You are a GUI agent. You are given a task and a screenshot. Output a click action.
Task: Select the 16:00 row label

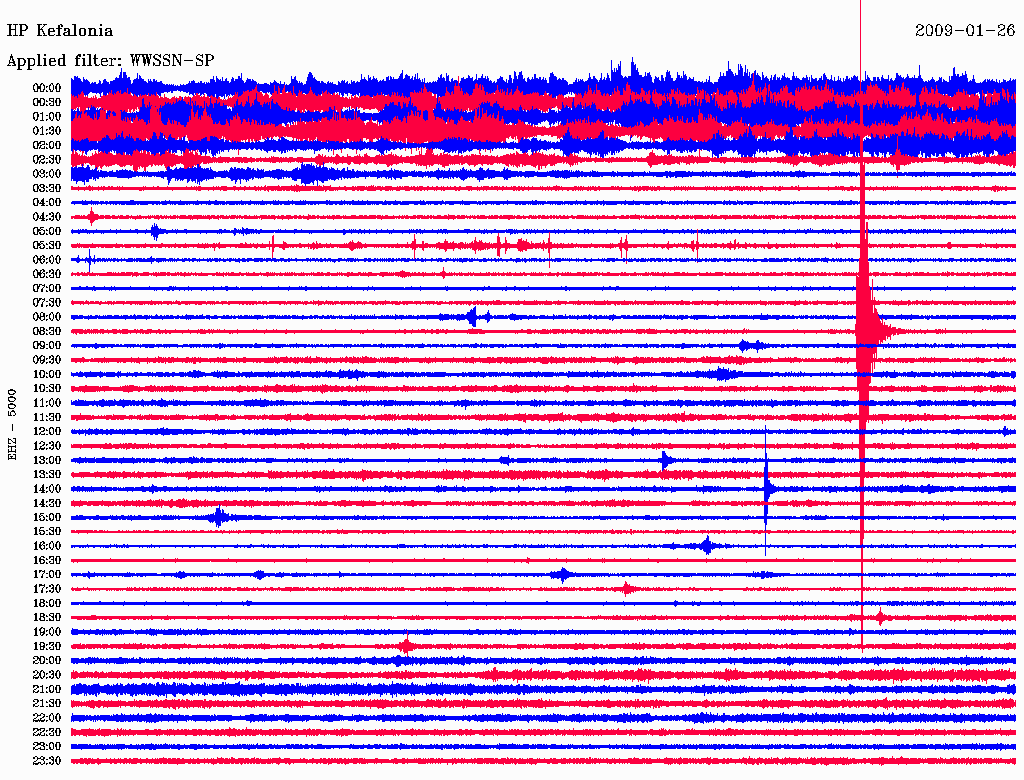click(x=47, y=546)
